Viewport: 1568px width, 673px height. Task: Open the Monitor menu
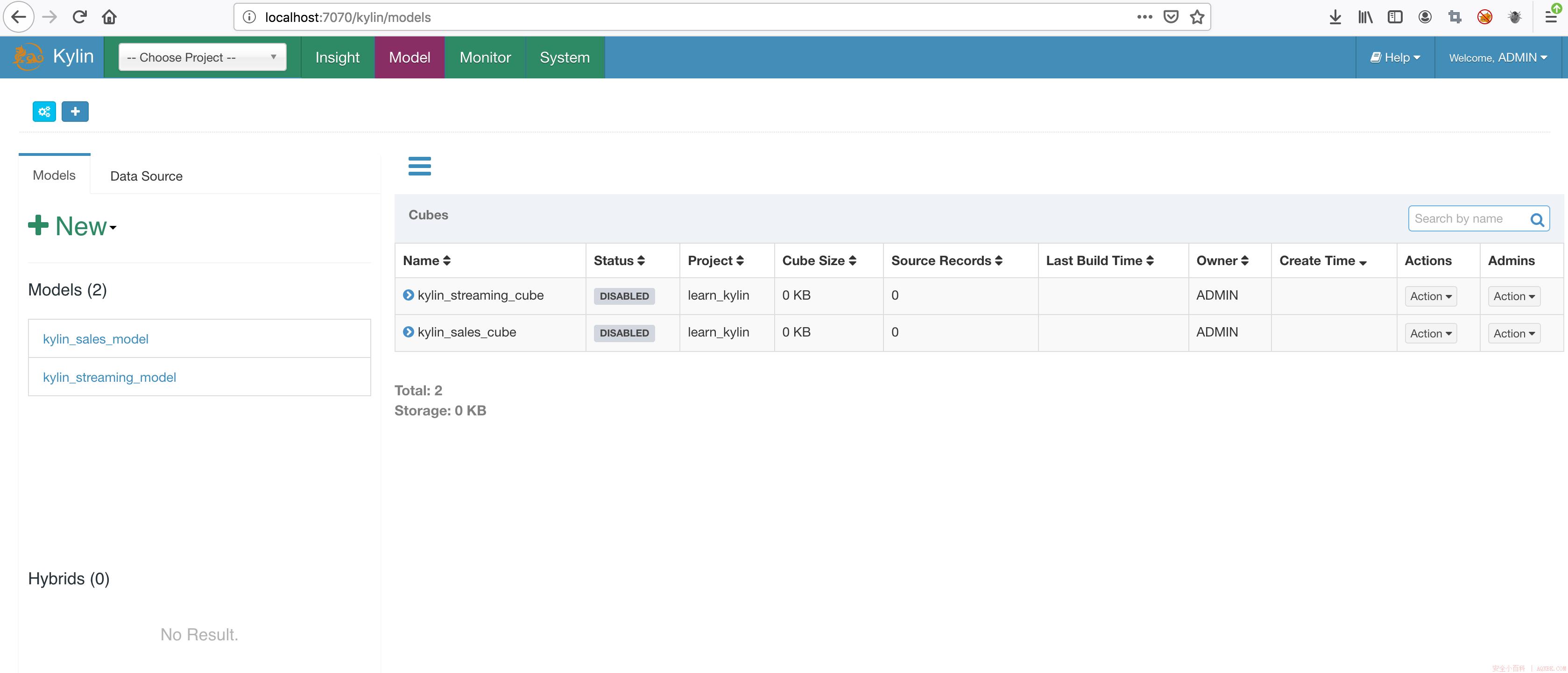(x=485, y=57)
